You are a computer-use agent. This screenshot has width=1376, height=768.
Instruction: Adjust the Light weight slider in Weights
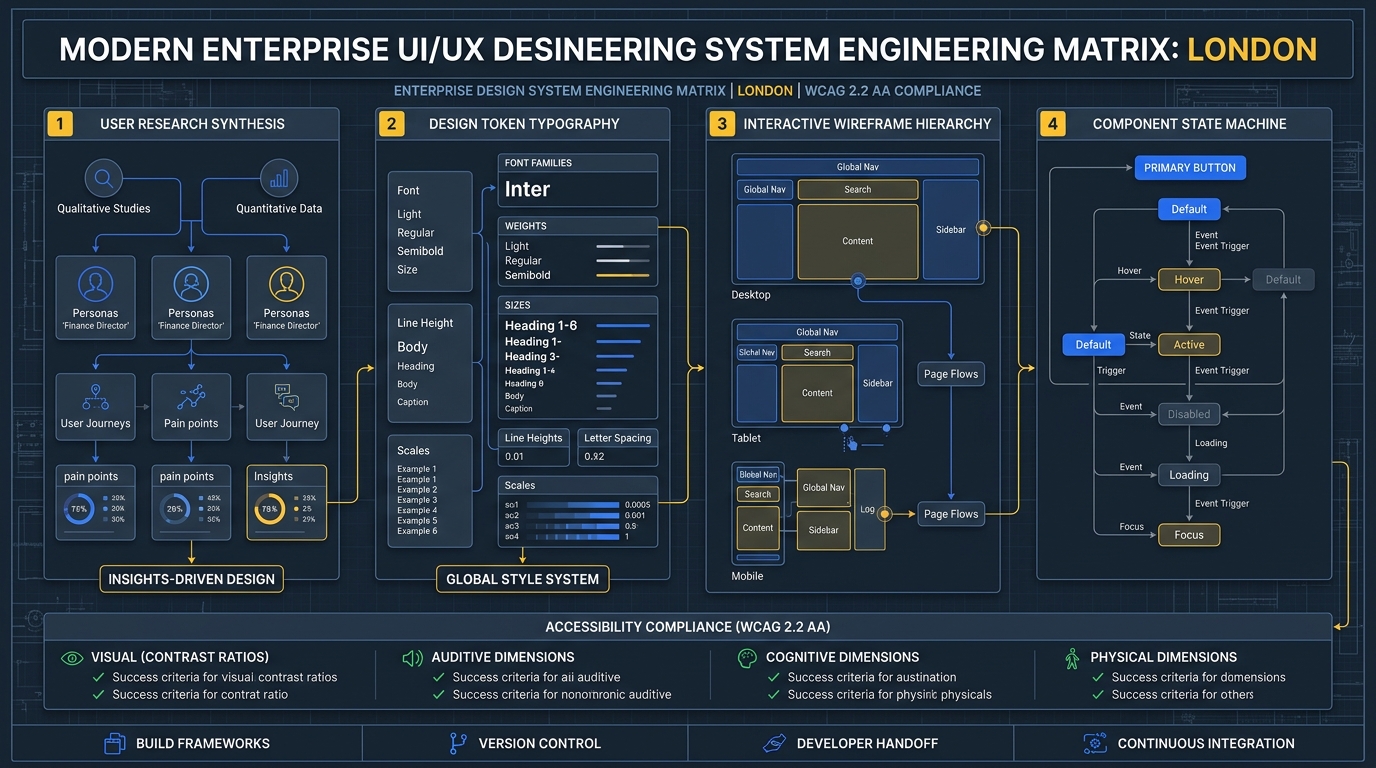pyautogui.click(x=622, y=246)
